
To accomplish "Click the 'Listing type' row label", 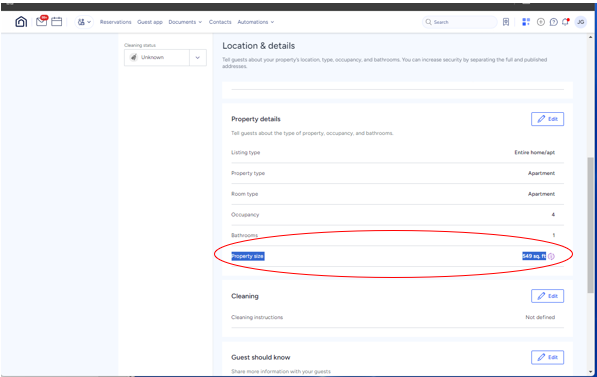I will click(246, 152).
